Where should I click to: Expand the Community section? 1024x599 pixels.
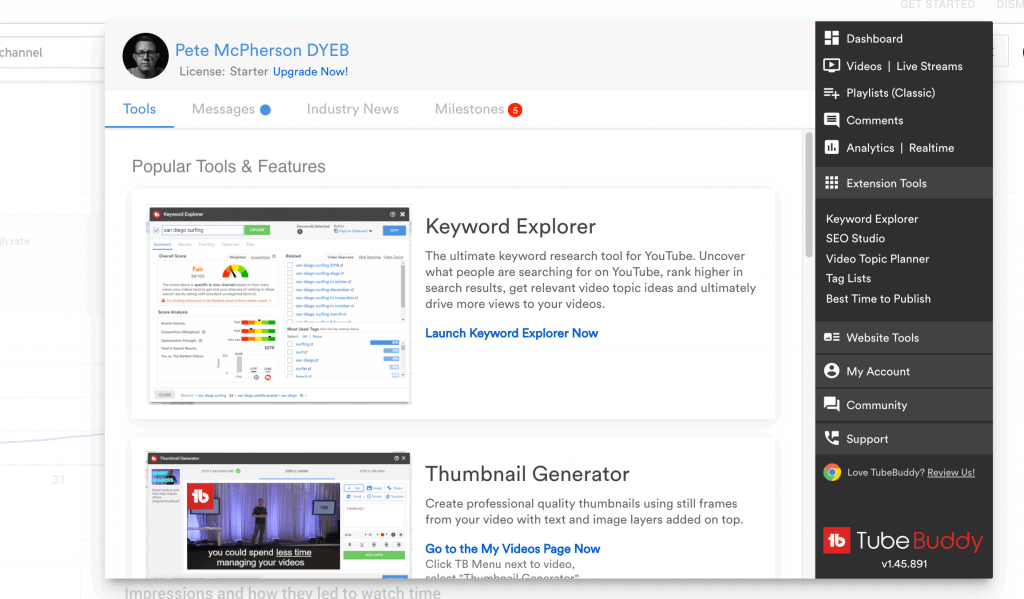904,405
